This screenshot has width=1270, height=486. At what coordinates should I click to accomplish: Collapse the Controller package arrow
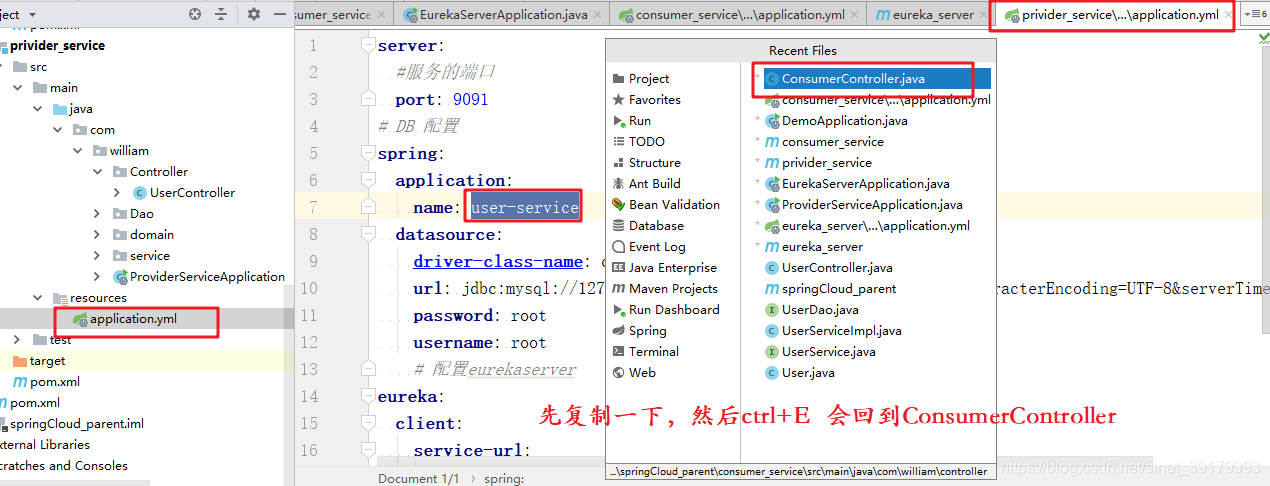pyautogui.click(x=97, y=172)
